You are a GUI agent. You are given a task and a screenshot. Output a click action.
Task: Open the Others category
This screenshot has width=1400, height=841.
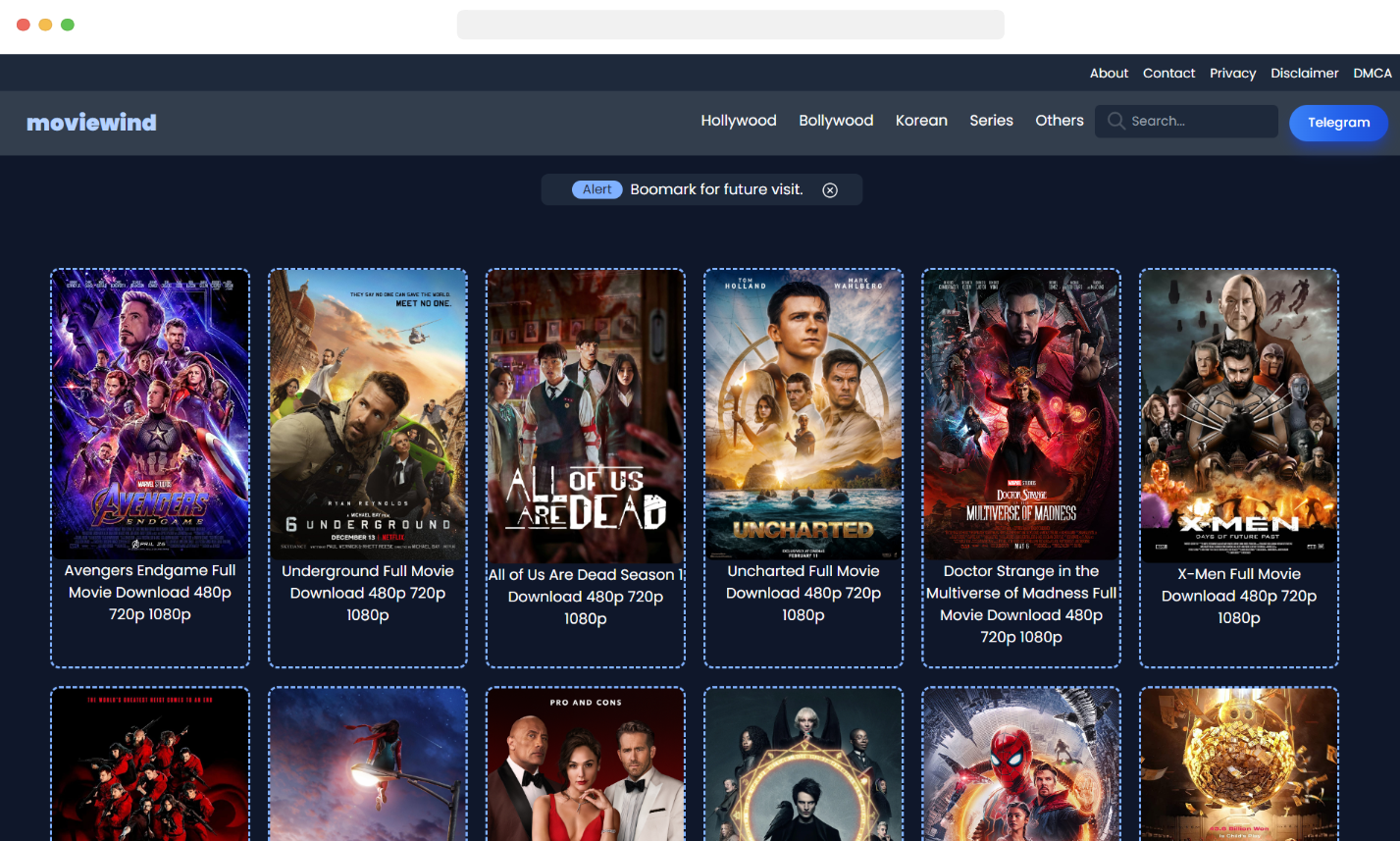[x=1060, y=121]
